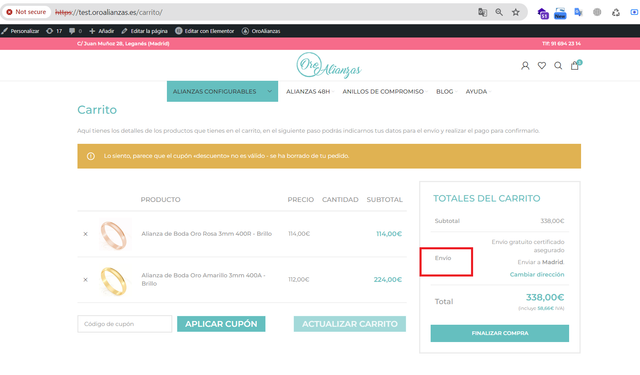
Task: Open the shopping bag cart icon
Action: click(x=575, y=65)
